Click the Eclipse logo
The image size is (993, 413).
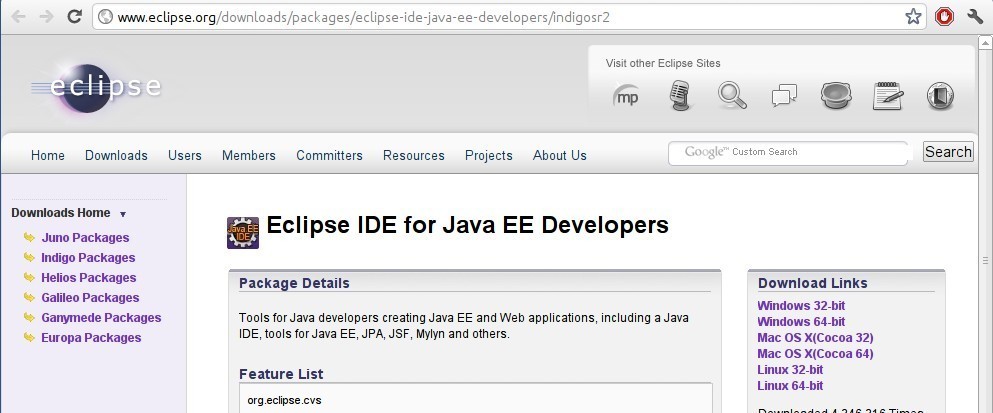pyautogui.click(x=95, y=88)
